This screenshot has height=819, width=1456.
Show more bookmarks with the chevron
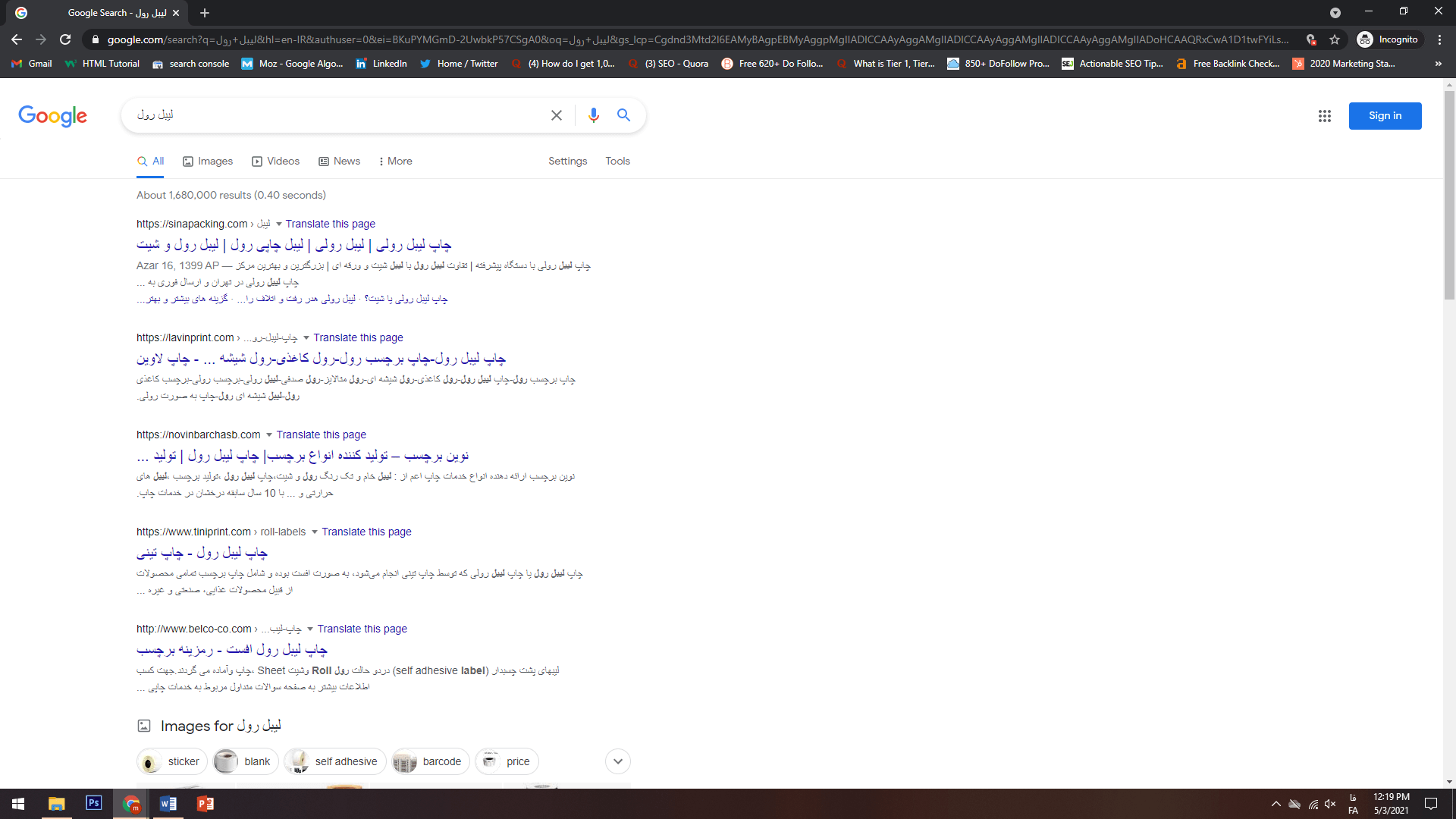click(x=1438, y=64)
